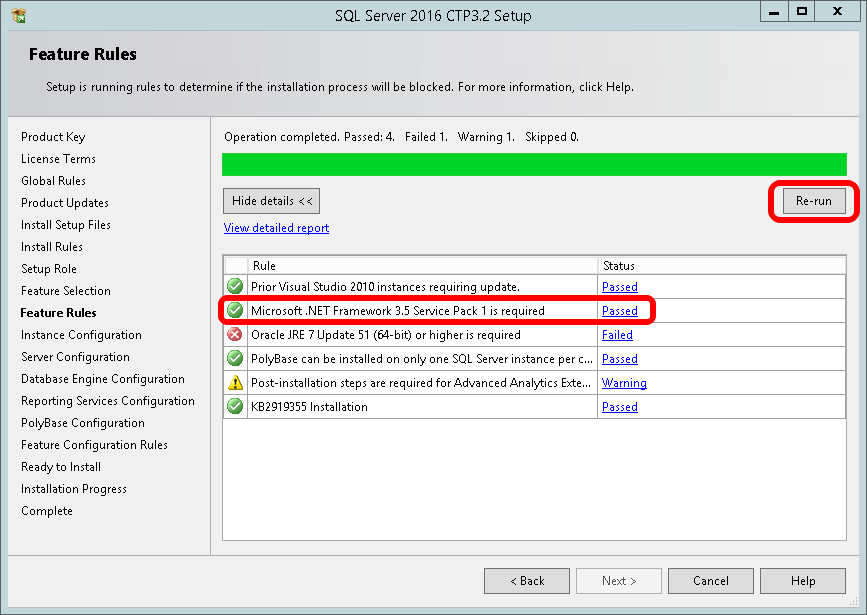867x615 pixels.
Task: Click green check icon for .NET Framework 3.5 rule
Action: [235, 310]
